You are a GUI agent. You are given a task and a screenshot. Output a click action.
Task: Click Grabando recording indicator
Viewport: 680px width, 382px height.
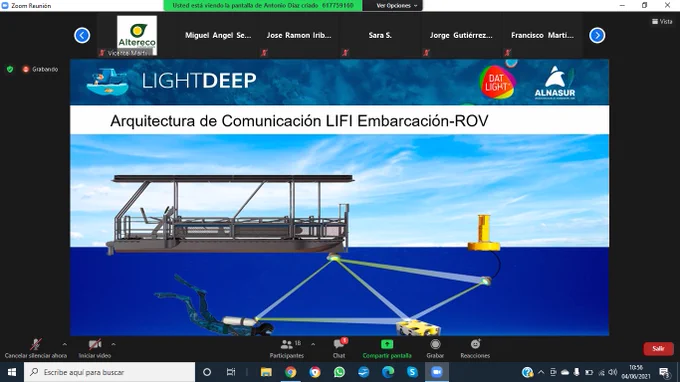pos(40,69)
